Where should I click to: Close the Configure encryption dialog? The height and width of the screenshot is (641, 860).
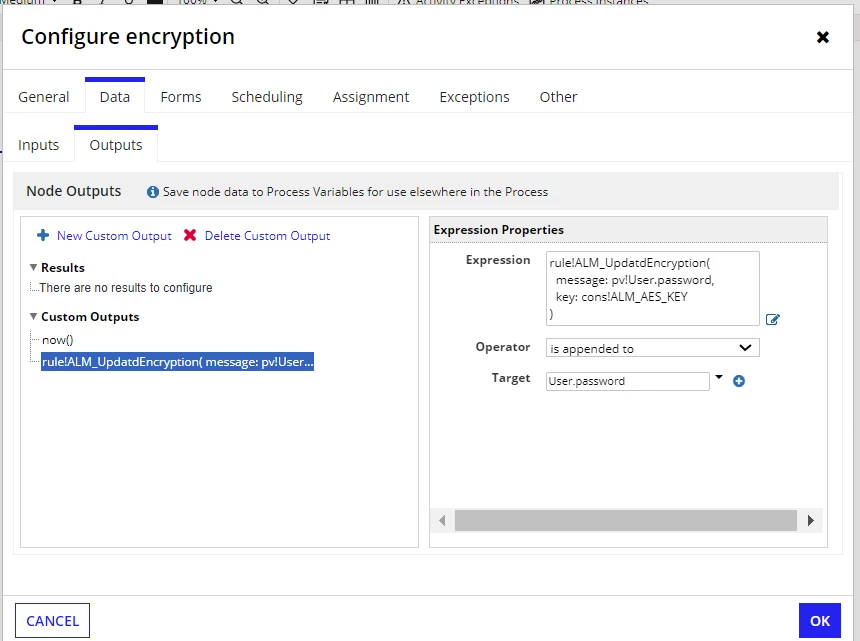click(x=823, y=37)
